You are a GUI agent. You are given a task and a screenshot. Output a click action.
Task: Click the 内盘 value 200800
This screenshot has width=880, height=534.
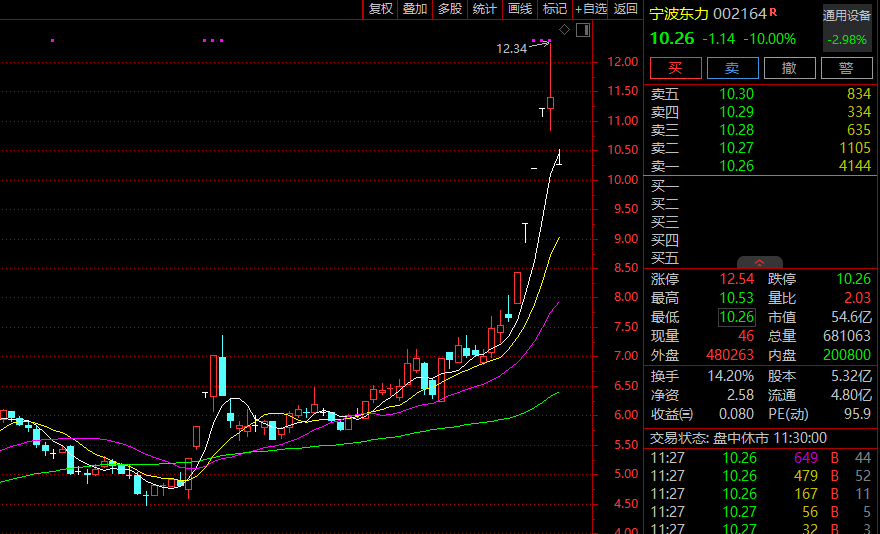click(847, 355)
